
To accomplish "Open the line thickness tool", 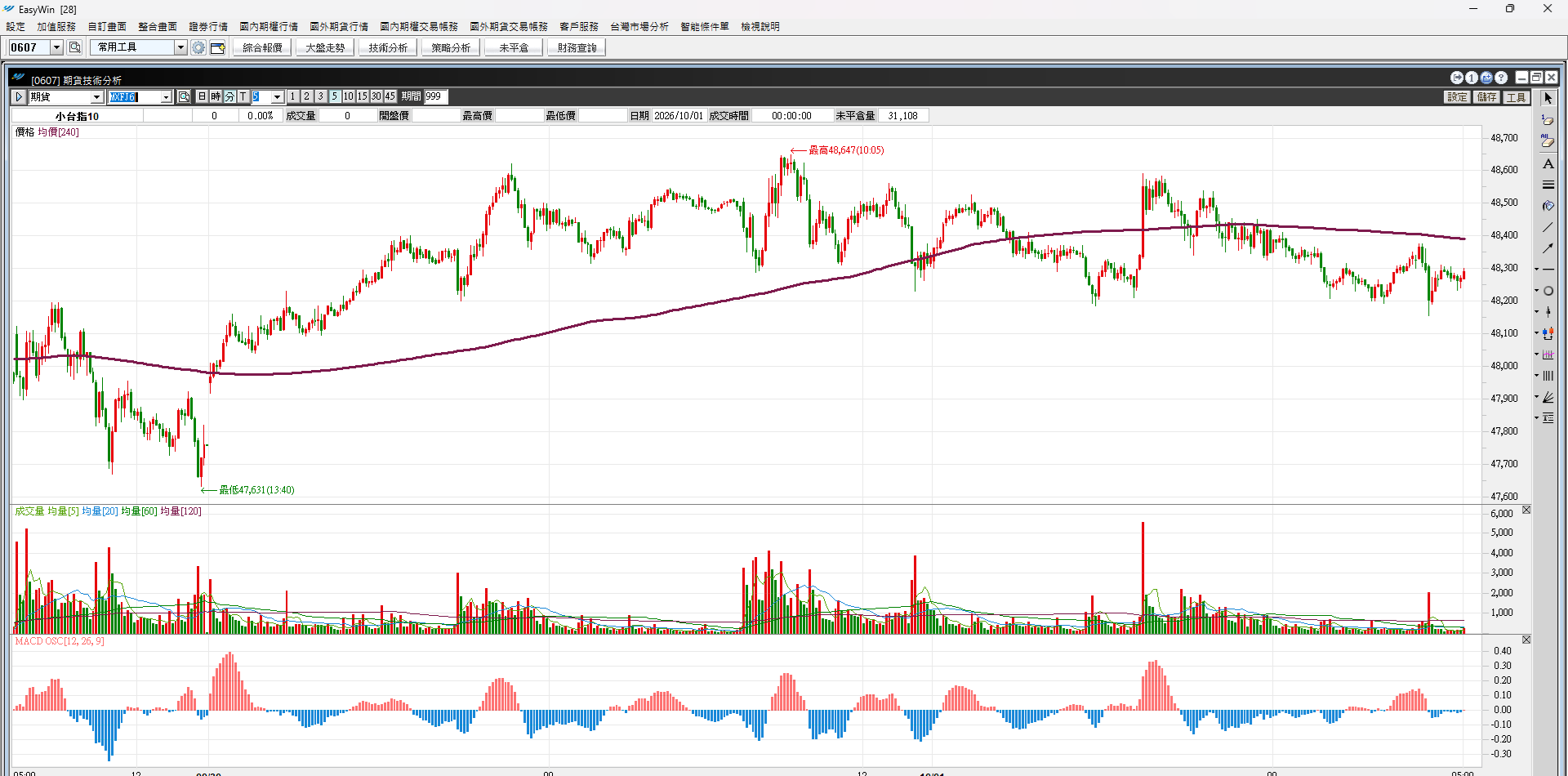I will (x=1548, y=185).
